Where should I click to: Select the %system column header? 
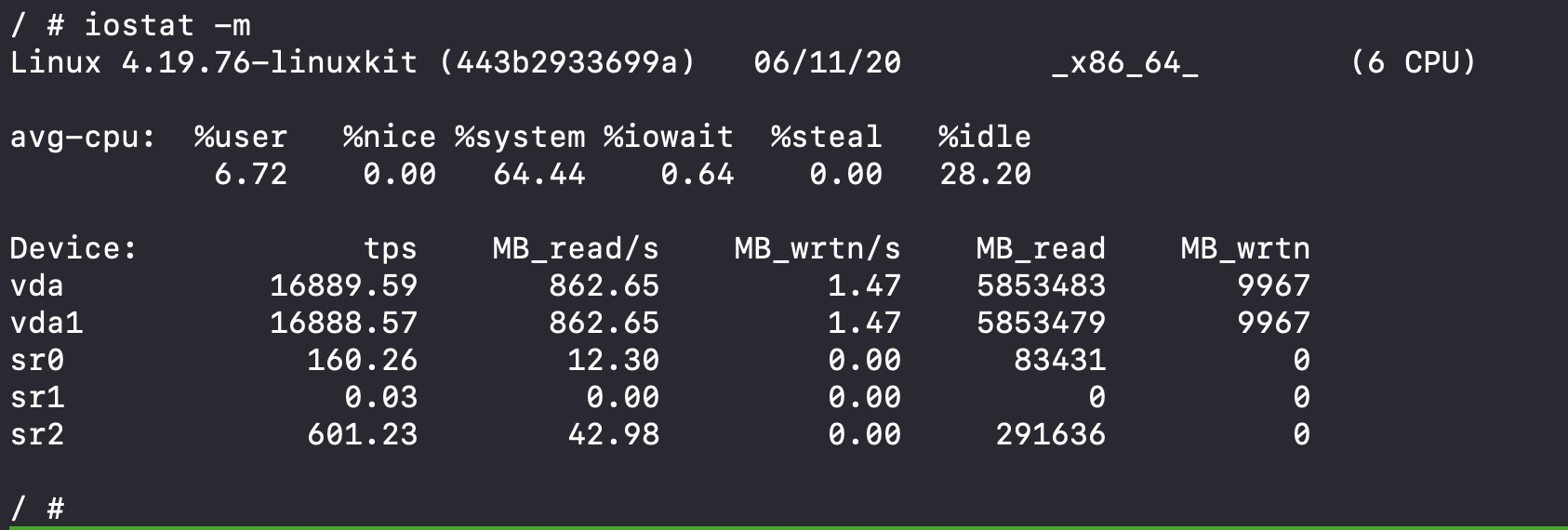(520, 137)
